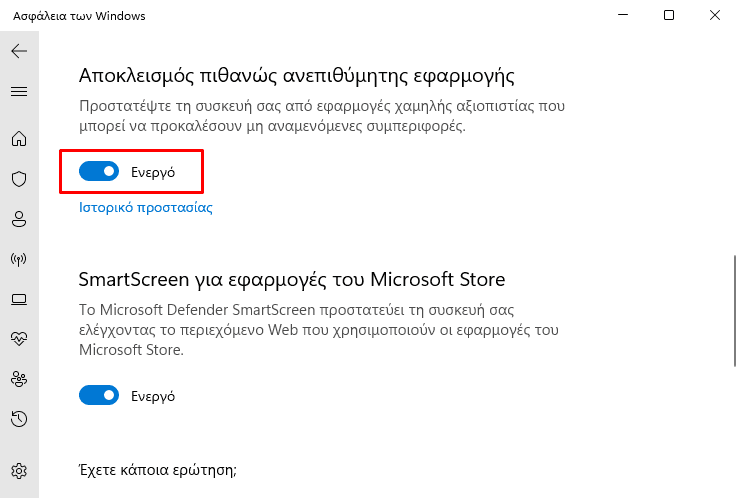
Task: Close the Ασφάλεια των Windows window
Action: click(714, 16)
